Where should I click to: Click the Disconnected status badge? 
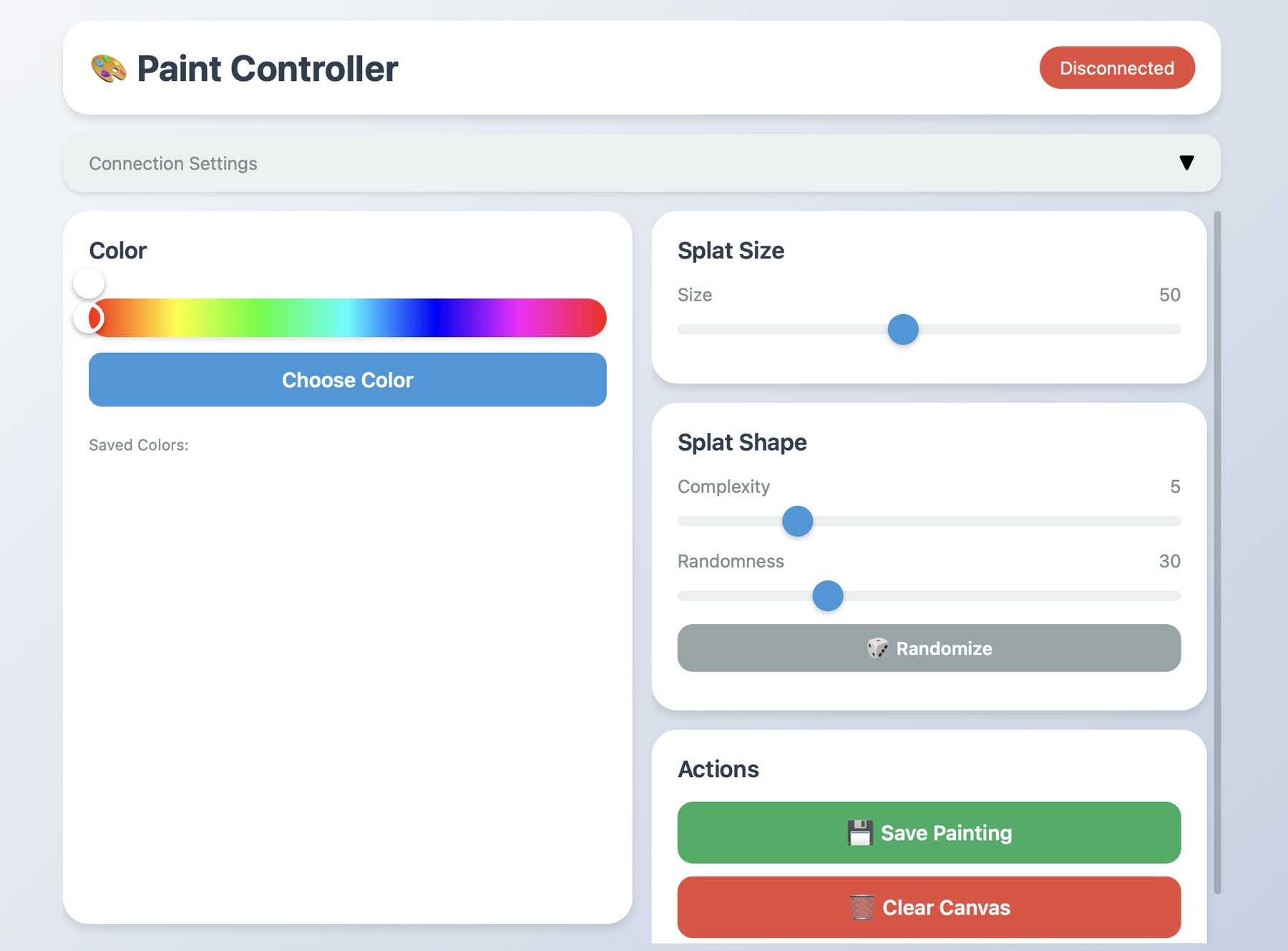pos(1117,68)
